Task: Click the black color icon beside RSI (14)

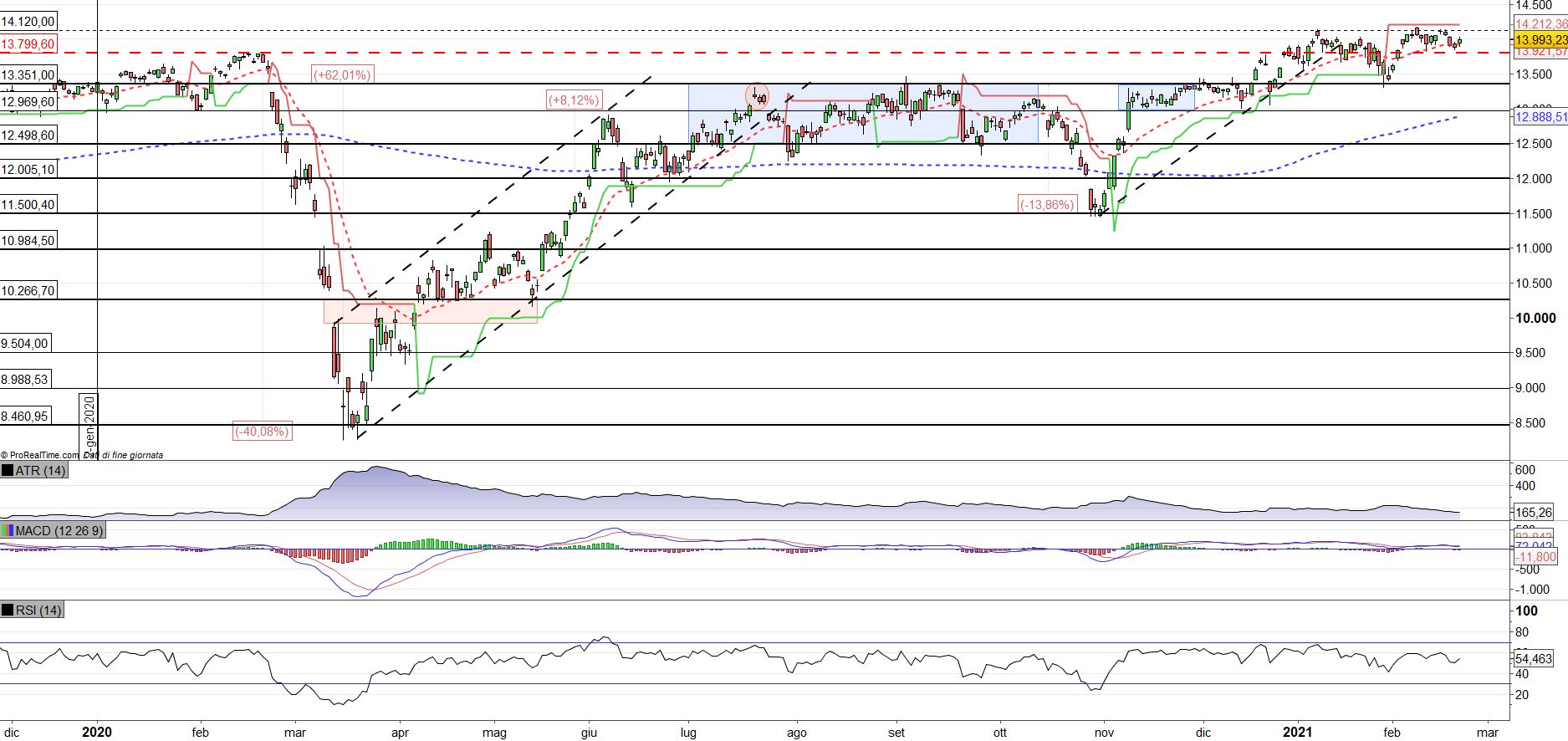Action: click(8, 611)
